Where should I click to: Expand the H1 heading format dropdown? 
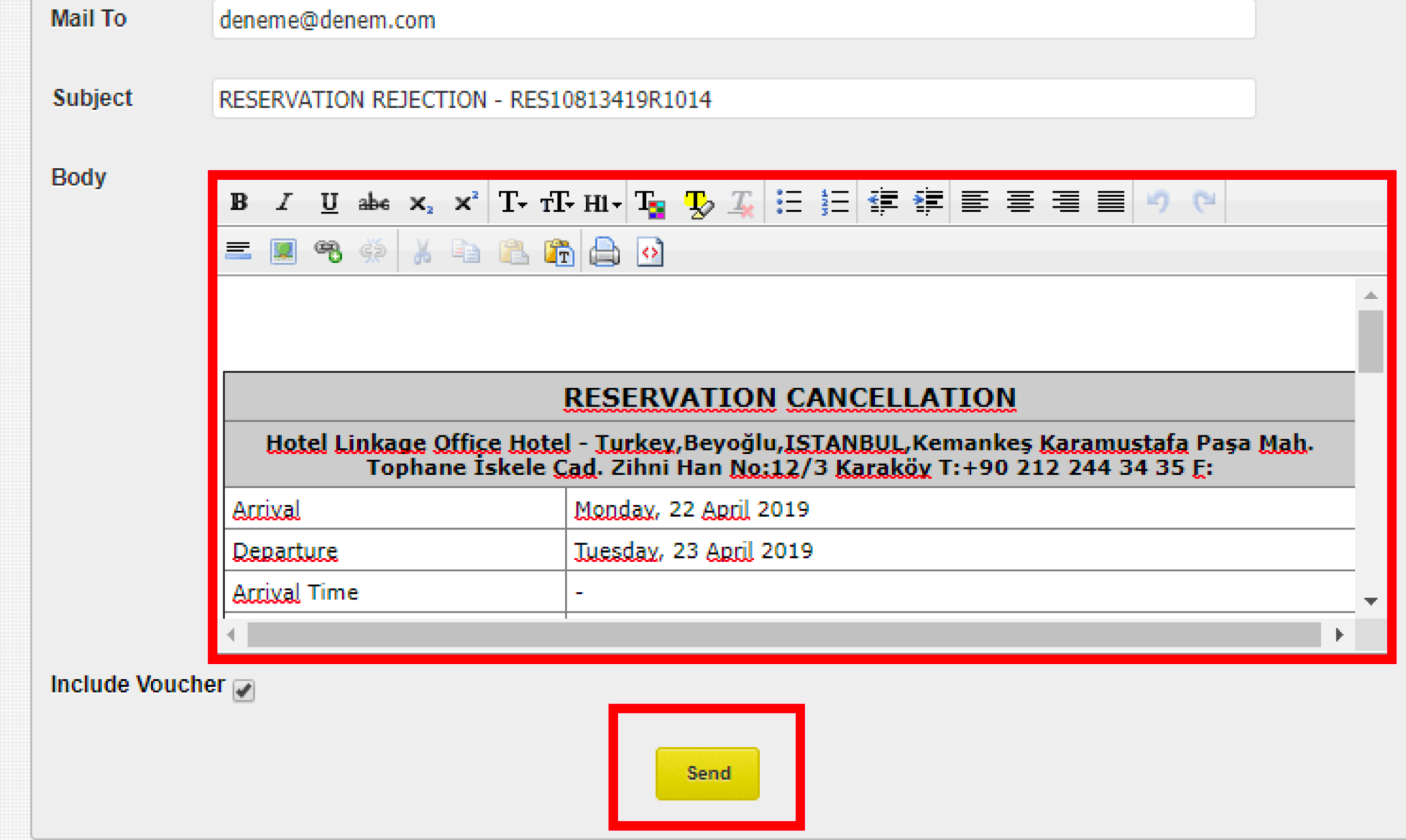click(x=602, y=203)
